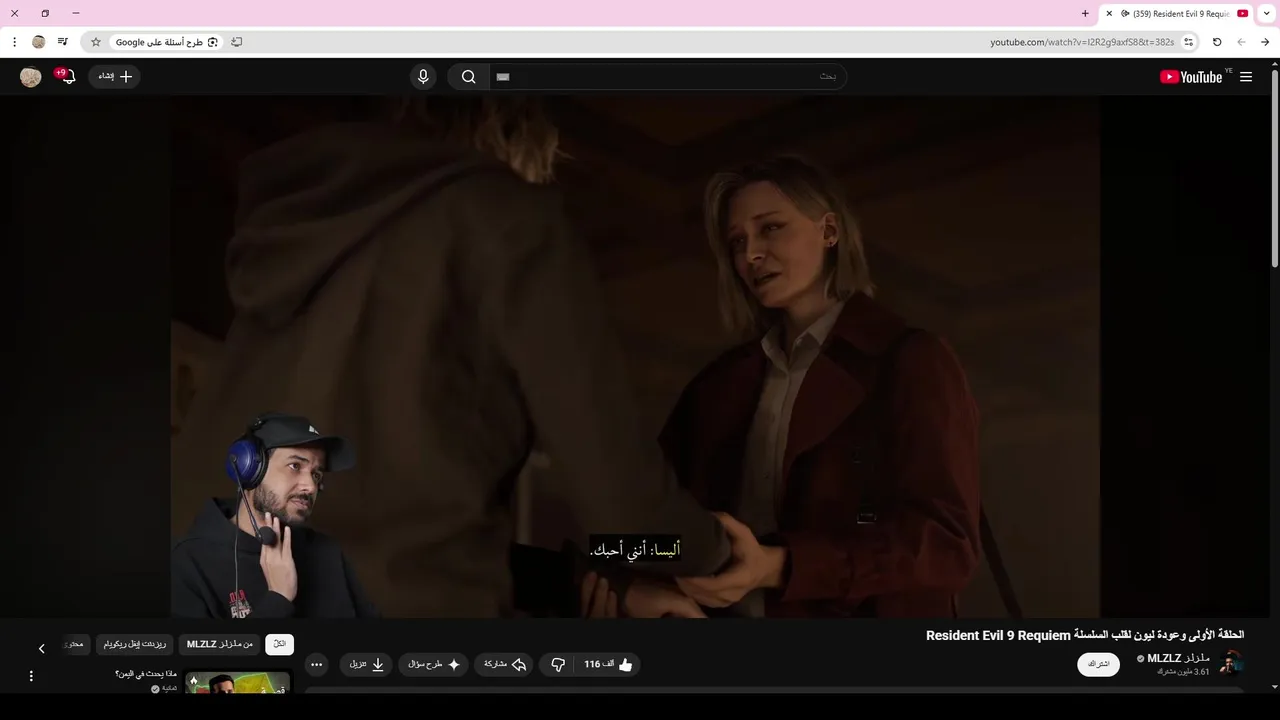Open a new browser tab
Viewport: 1280px width, 720px height.
(x=1085, y=14)
